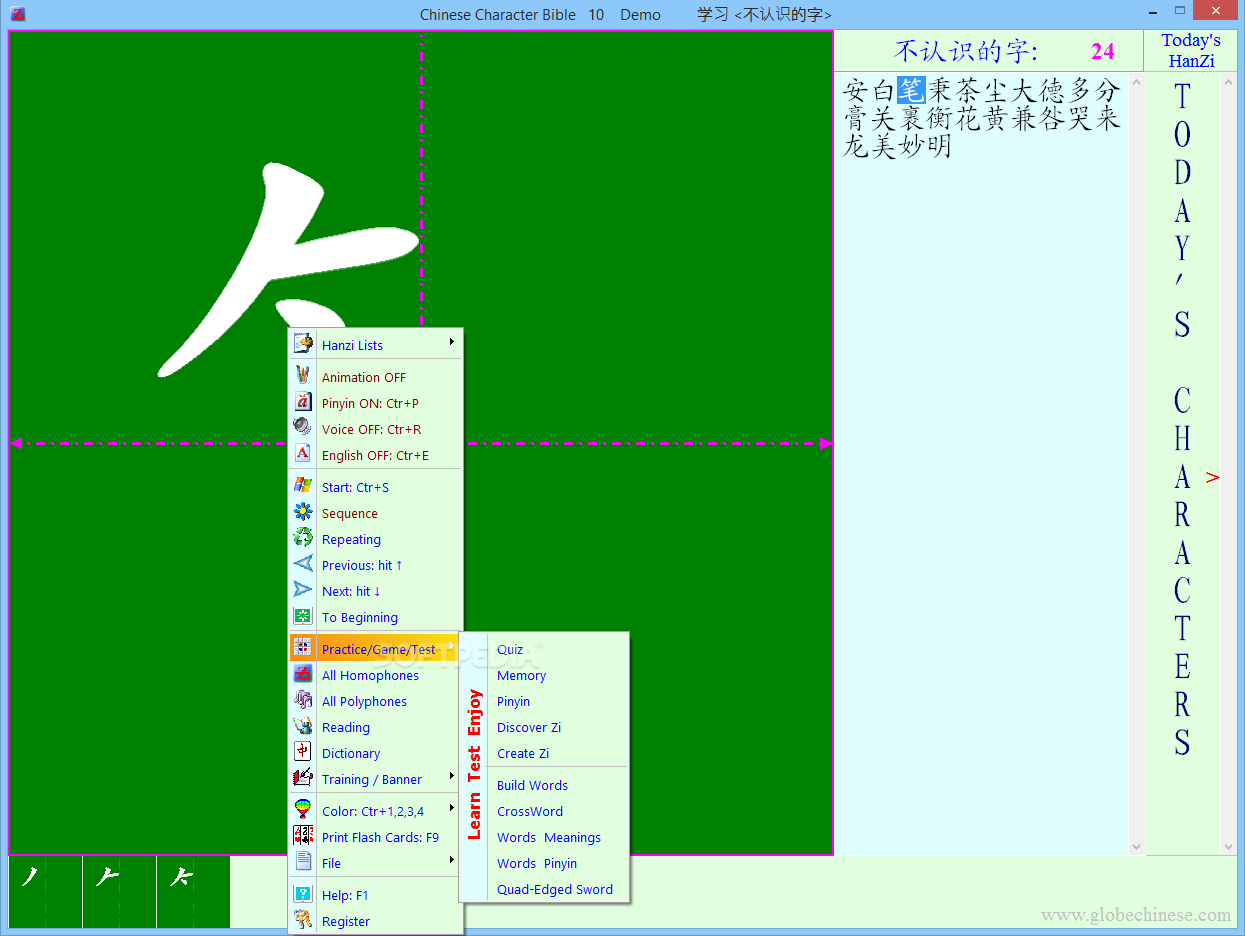Click the Print Flash Cards icon
Screen dimensions: 1245x936
point(303,836)
